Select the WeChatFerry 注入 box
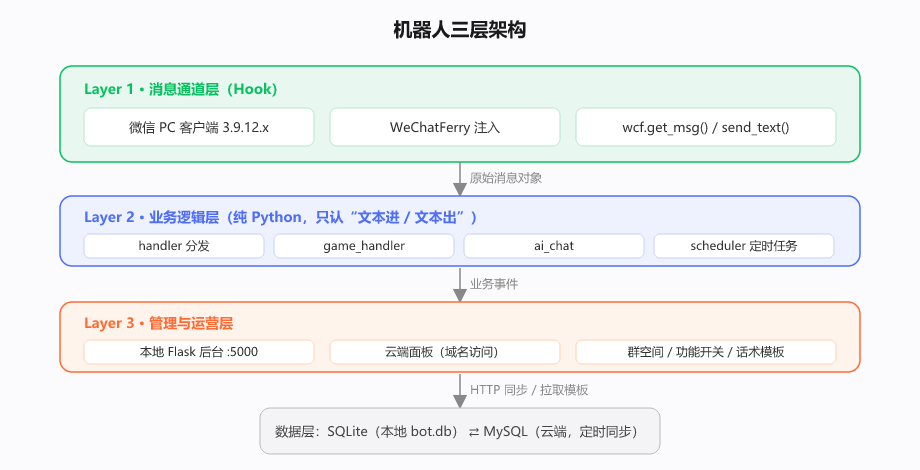 tap(445, 127)
